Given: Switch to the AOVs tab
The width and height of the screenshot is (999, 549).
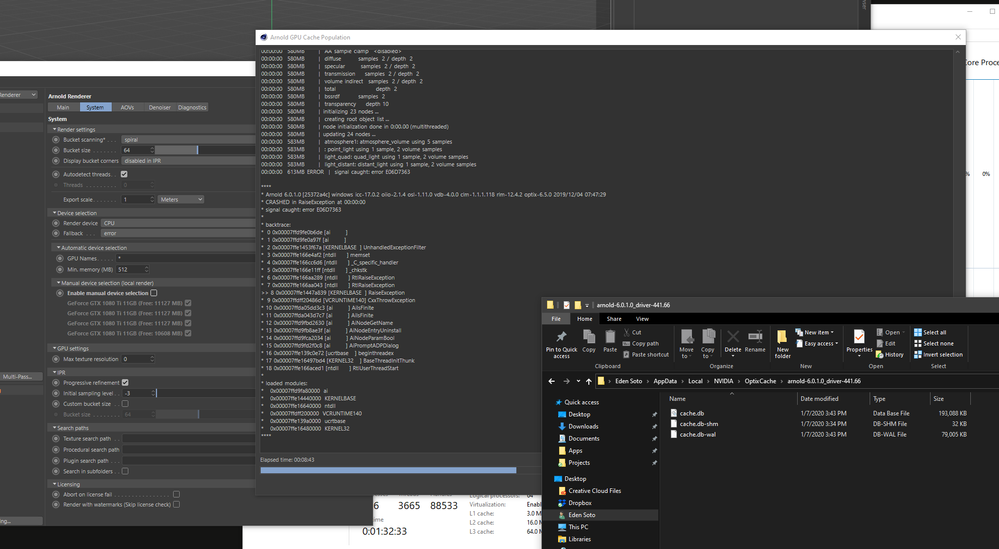Looking at the screenshot, I should (x=127, y=107).
